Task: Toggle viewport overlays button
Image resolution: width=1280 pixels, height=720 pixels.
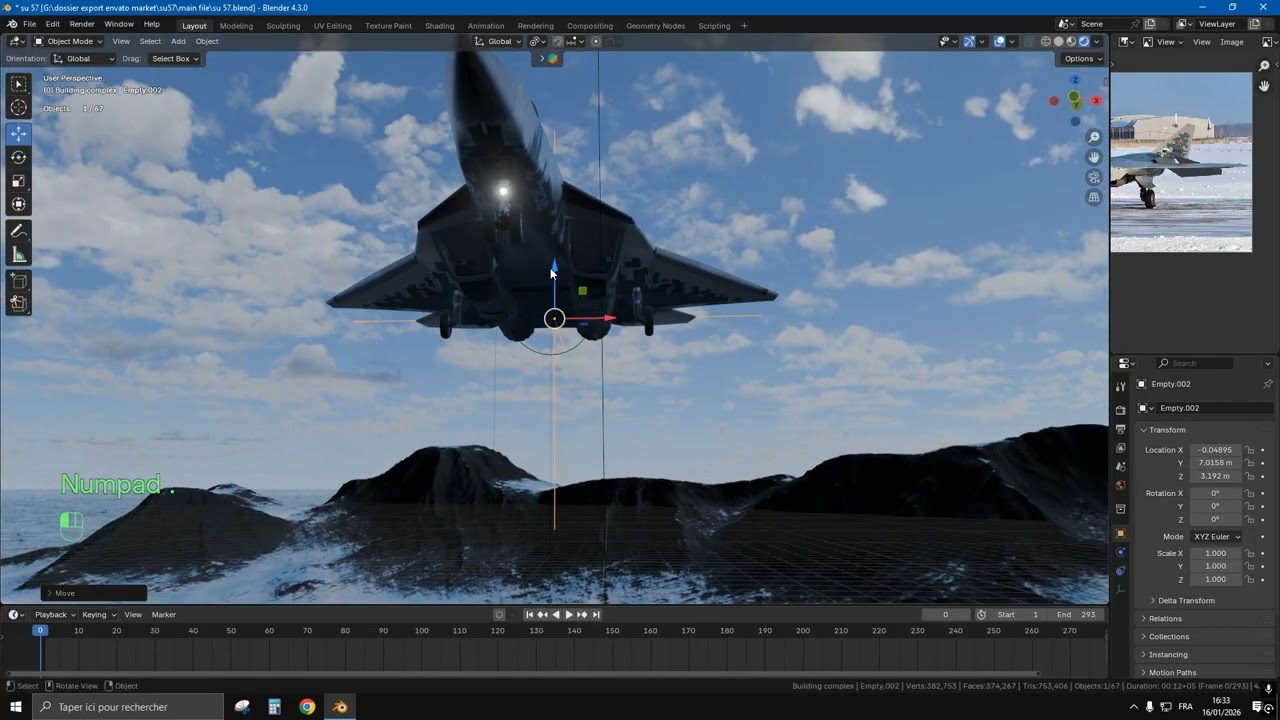Action: coord(999,41)
